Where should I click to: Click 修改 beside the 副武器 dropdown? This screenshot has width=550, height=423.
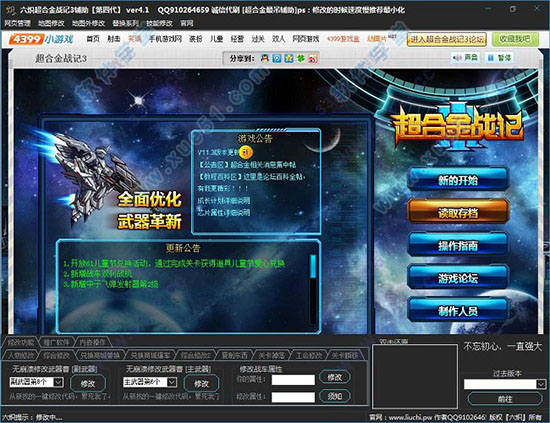88,384
